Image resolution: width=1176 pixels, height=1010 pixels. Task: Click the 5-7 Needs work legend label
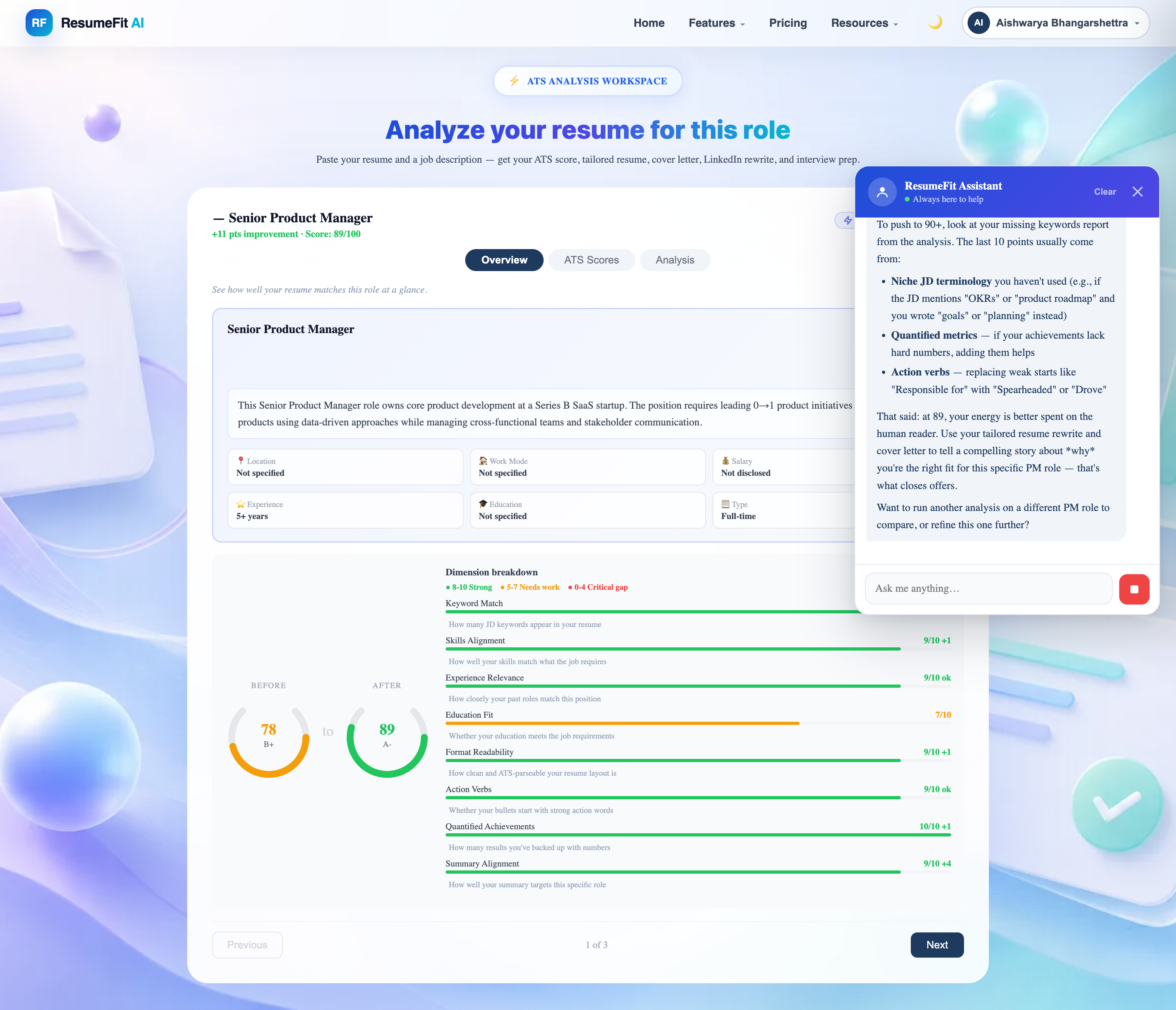[x=530, y=587]
